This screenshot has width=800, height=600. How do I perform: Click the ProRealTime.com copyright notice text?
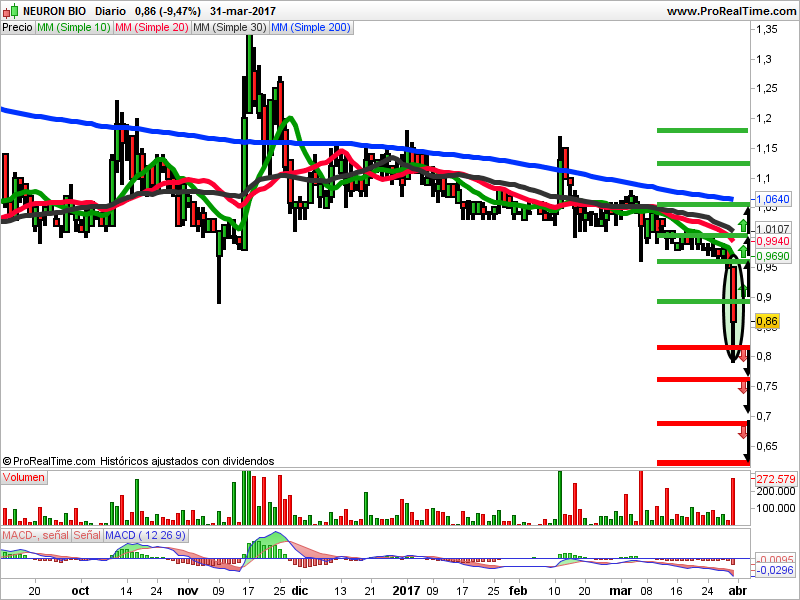coord(138,461)
